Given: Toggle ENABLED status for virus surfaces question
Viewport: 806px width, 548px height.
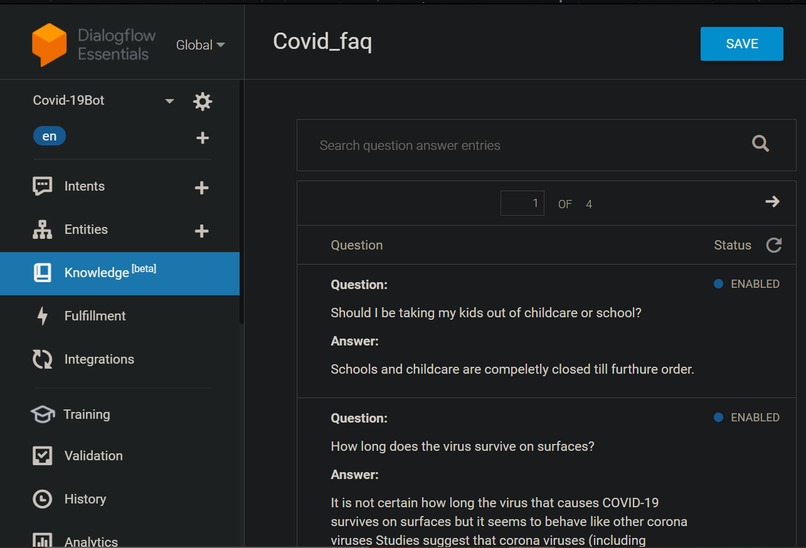Looking at the screenshot, I should (746, 417).
